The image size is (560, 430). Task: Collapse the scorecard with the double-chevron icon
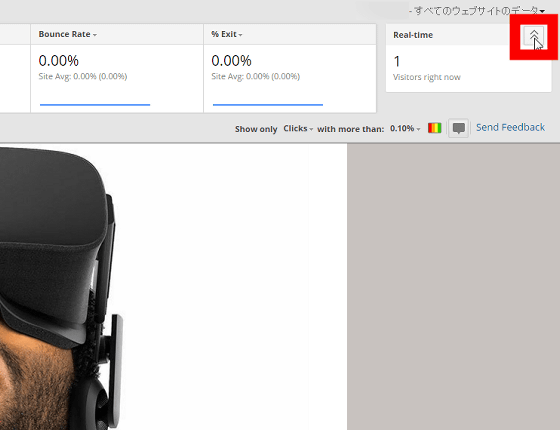534,36
